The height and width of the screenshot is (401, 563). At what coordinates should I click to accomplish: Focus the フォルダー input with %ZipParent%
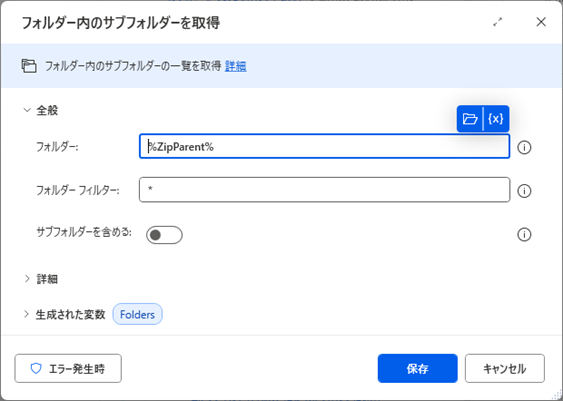(324, 146)
